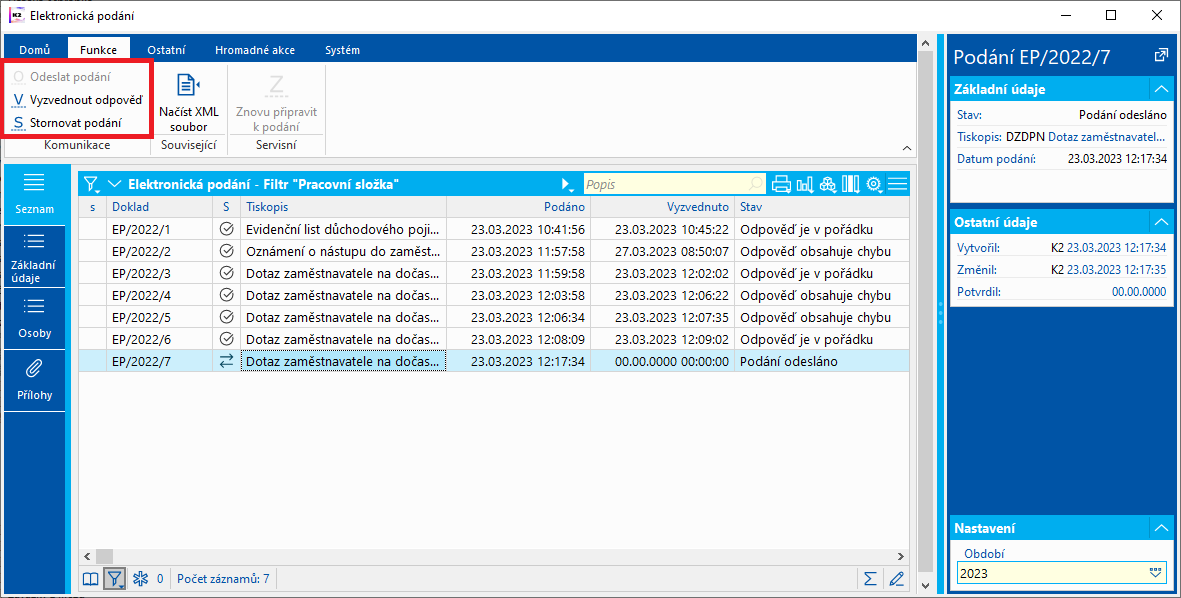Screen dimensions: 1181x598
Task: Collapse the Nastavení panel section
Action: click(x=1161, y=528)
